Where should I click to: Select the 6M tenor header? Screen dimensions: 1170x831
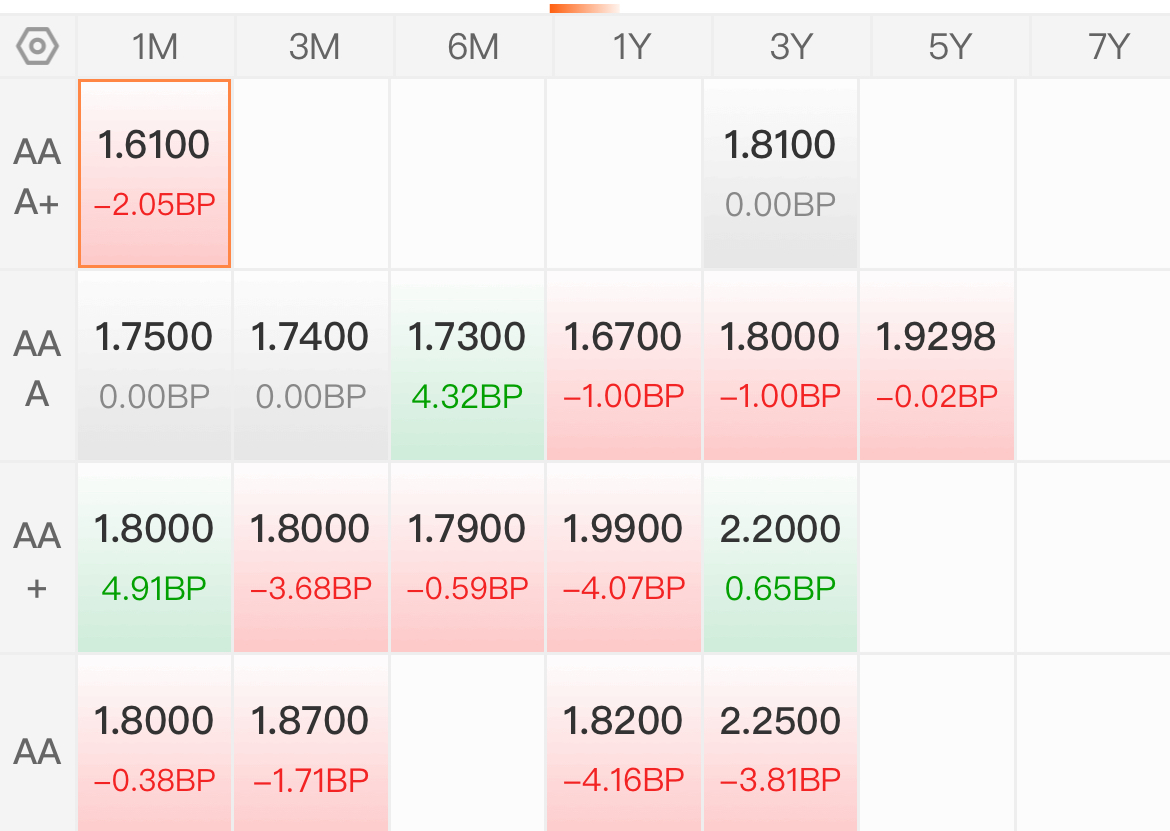click(x=473, y=46)
